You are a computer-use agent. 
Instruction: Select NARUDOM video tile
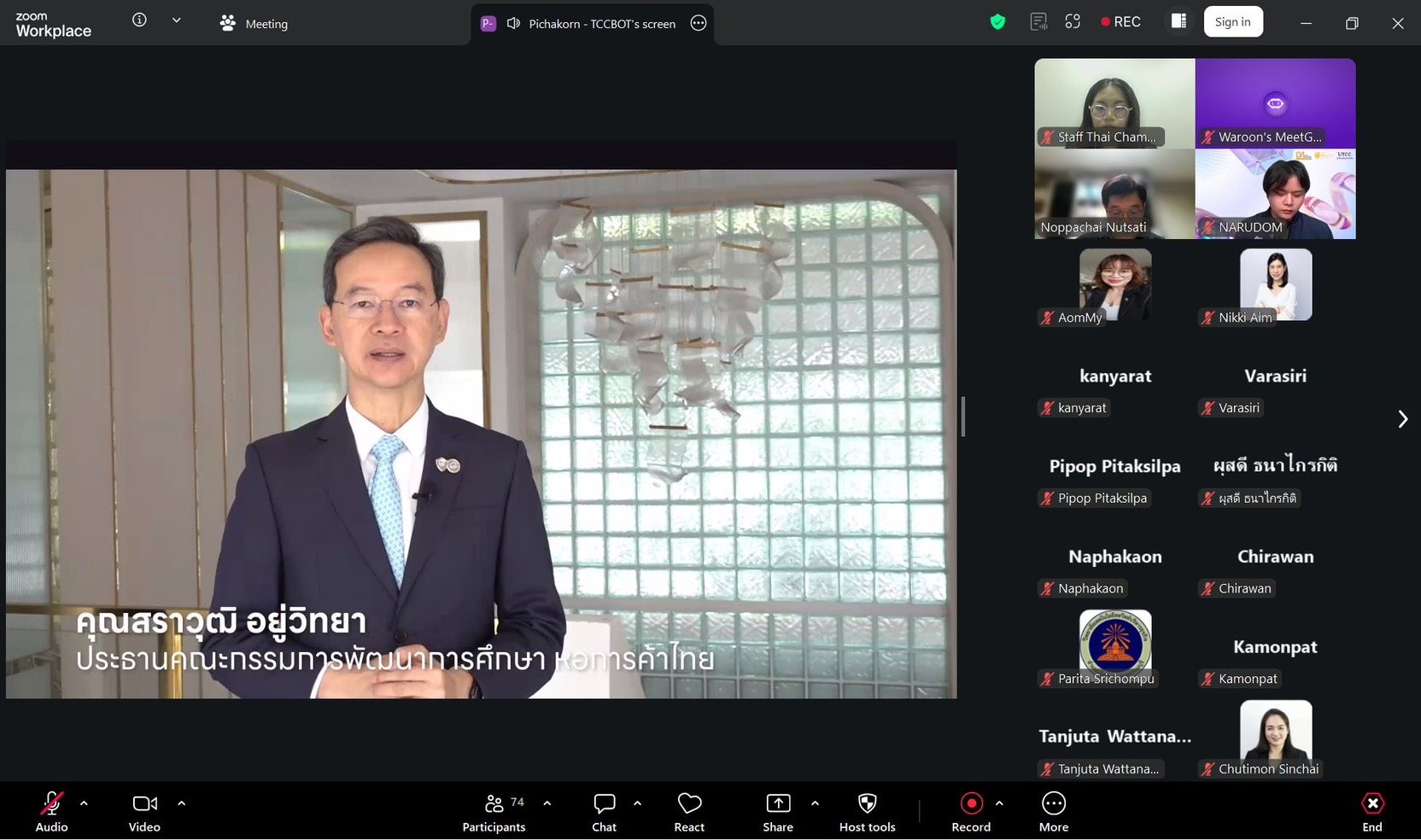pos(1276,194)
